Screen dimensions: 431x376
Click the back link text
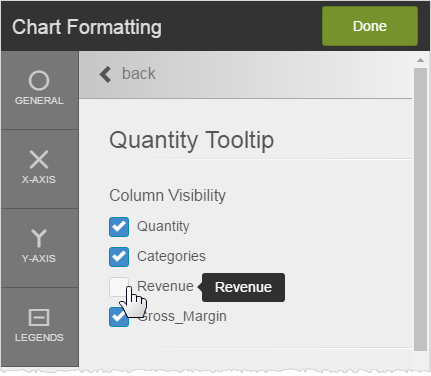[139, 74]
